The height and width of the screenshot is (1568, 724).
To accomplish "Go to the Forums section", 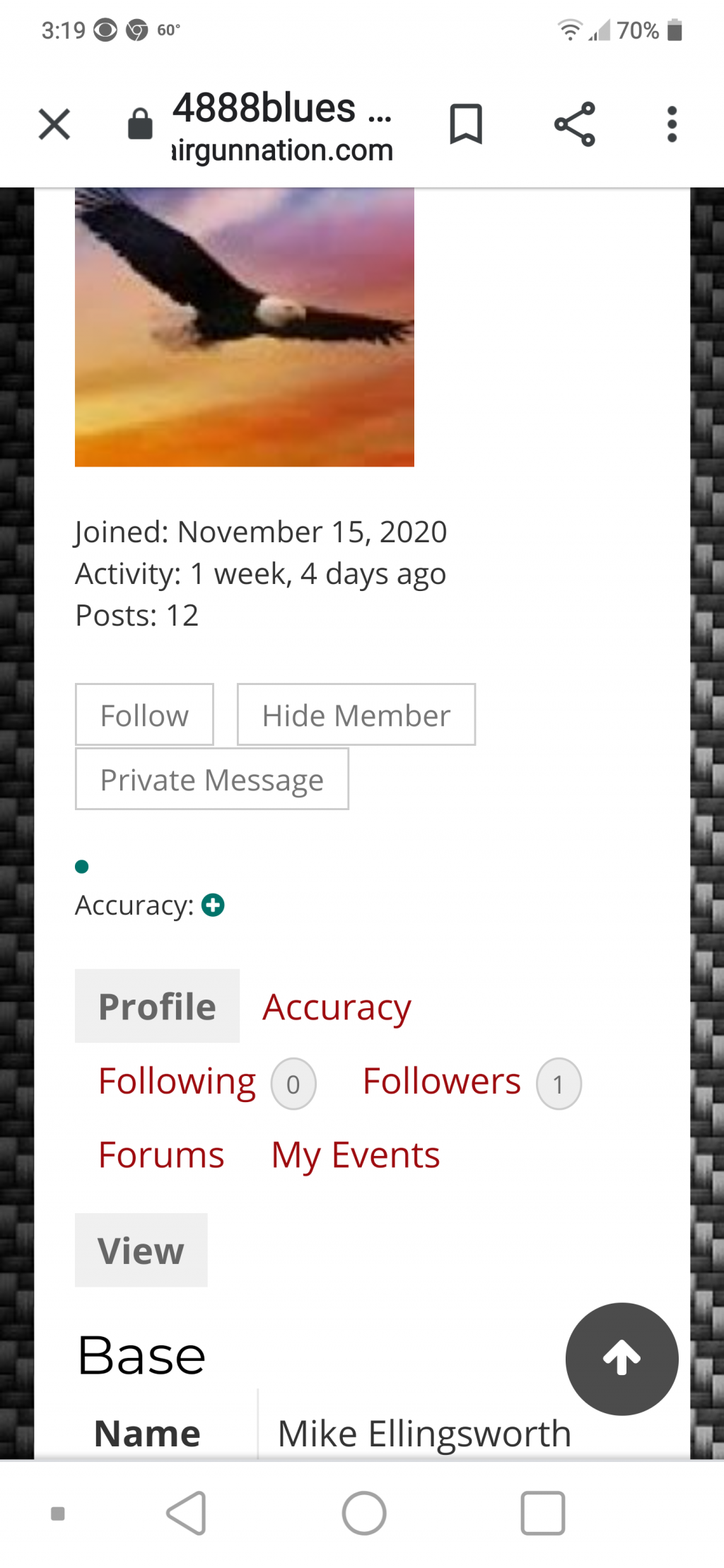I will pyautogui.click(x=161, y=1155).
